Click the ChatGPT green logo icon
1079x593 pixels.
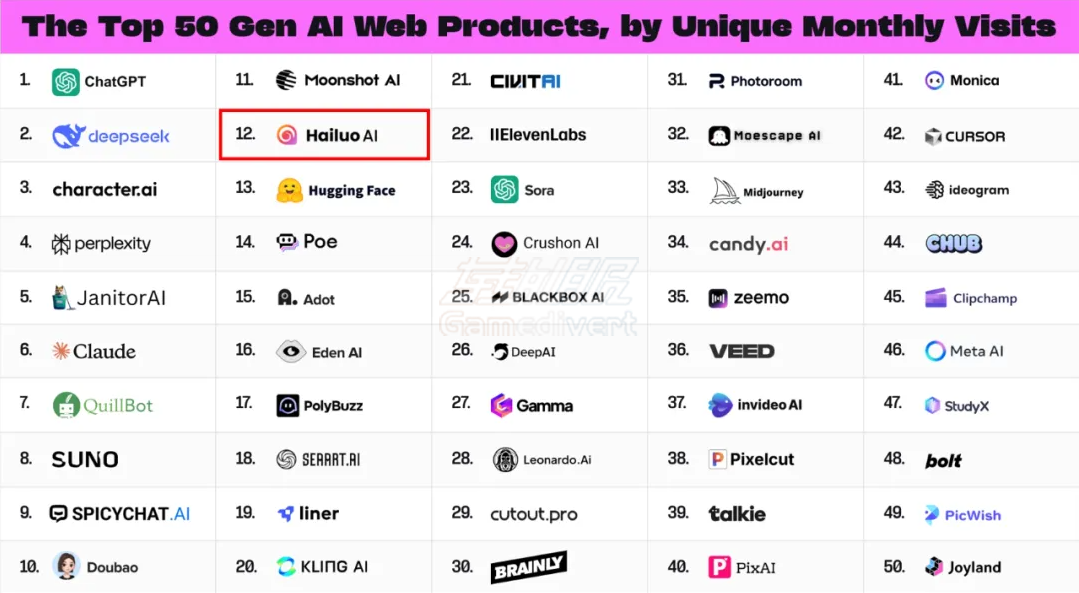tap(65, 82)
